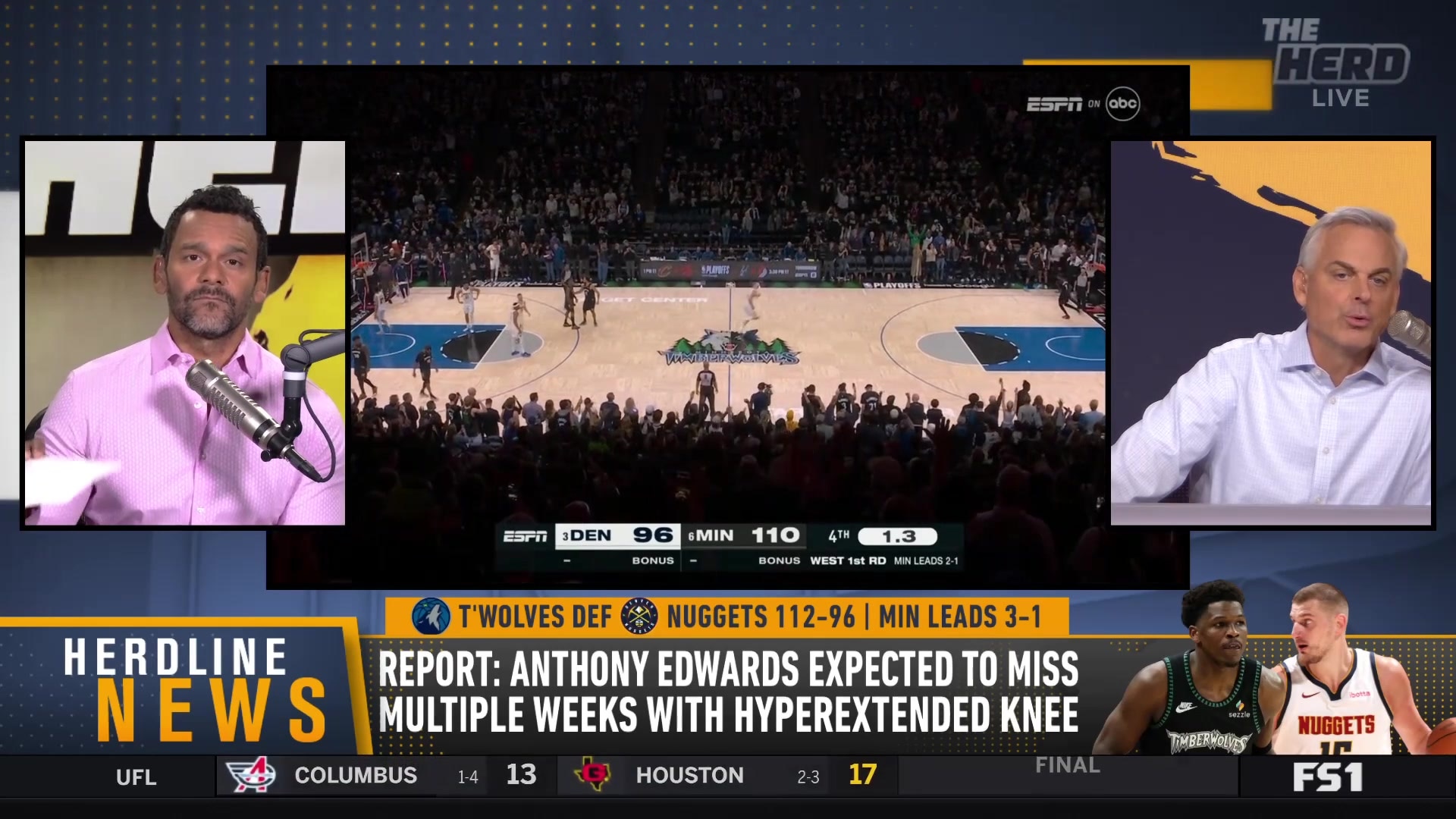Click the Columbus team logo in ticker
Image resolution: width=1456 pixels, height=819 pixels.
[x=250, y=774]
